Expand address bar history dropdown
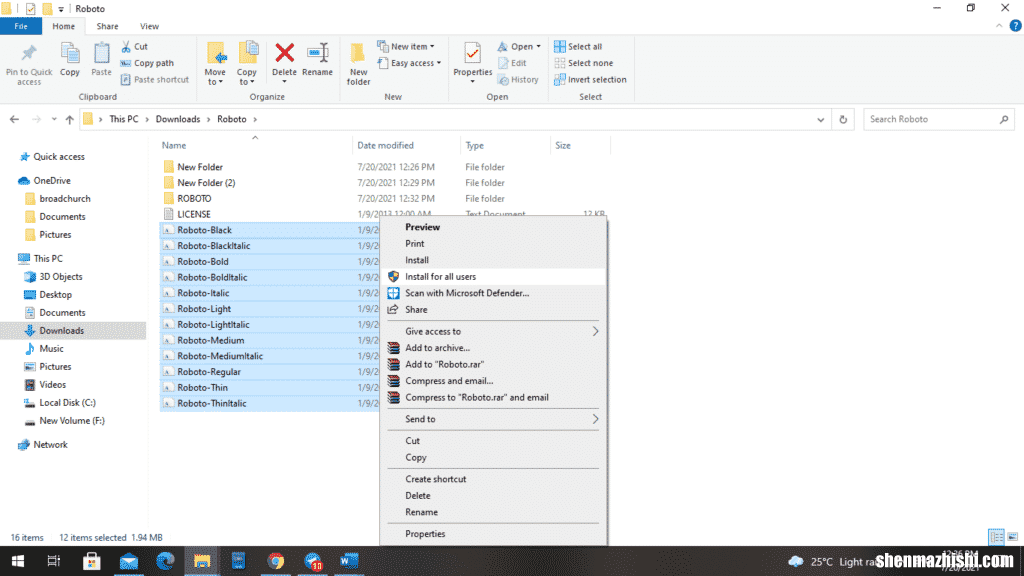Viewport: 1024px width, 576px height. (820, 120)
